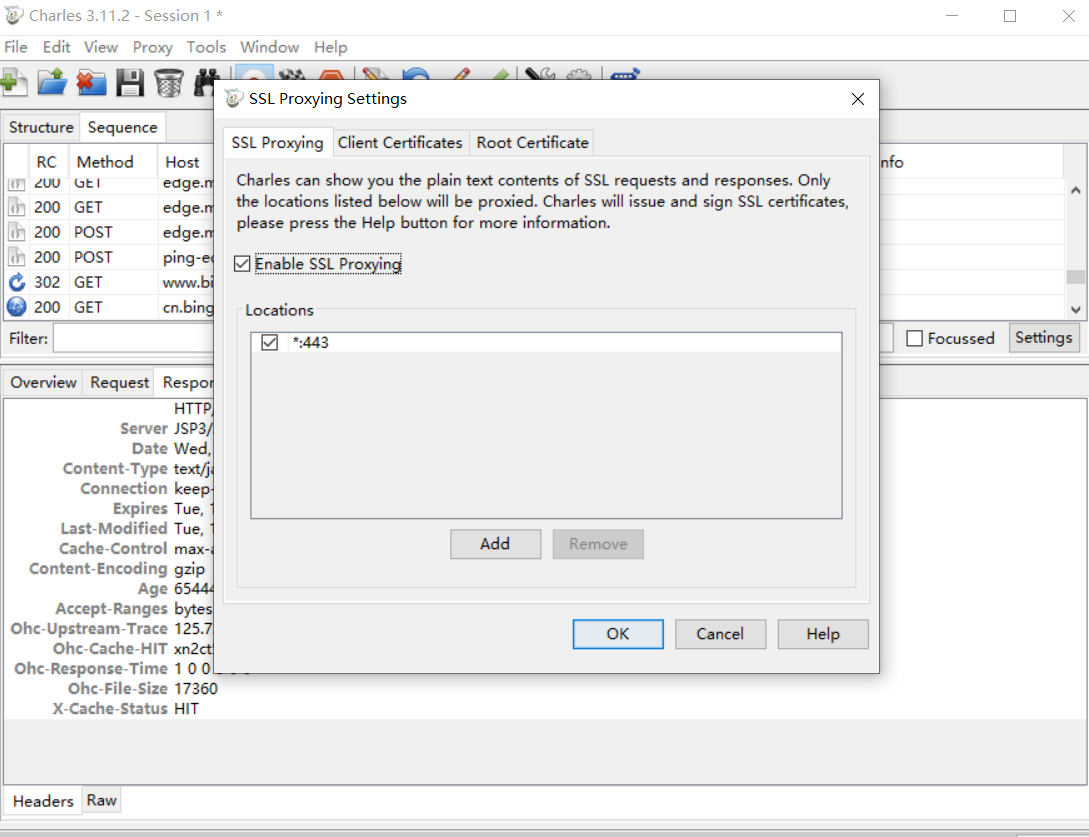This screenshot has width=1089, height=837.
Task: Open the Request tab
Action: [x=119, y=383]
